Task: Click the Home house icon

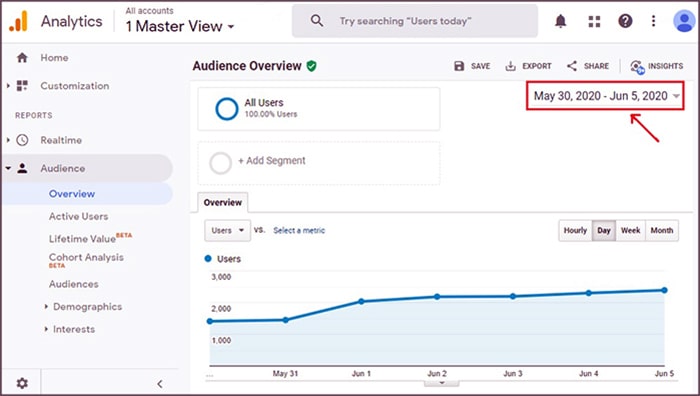Action: point(22,58)
